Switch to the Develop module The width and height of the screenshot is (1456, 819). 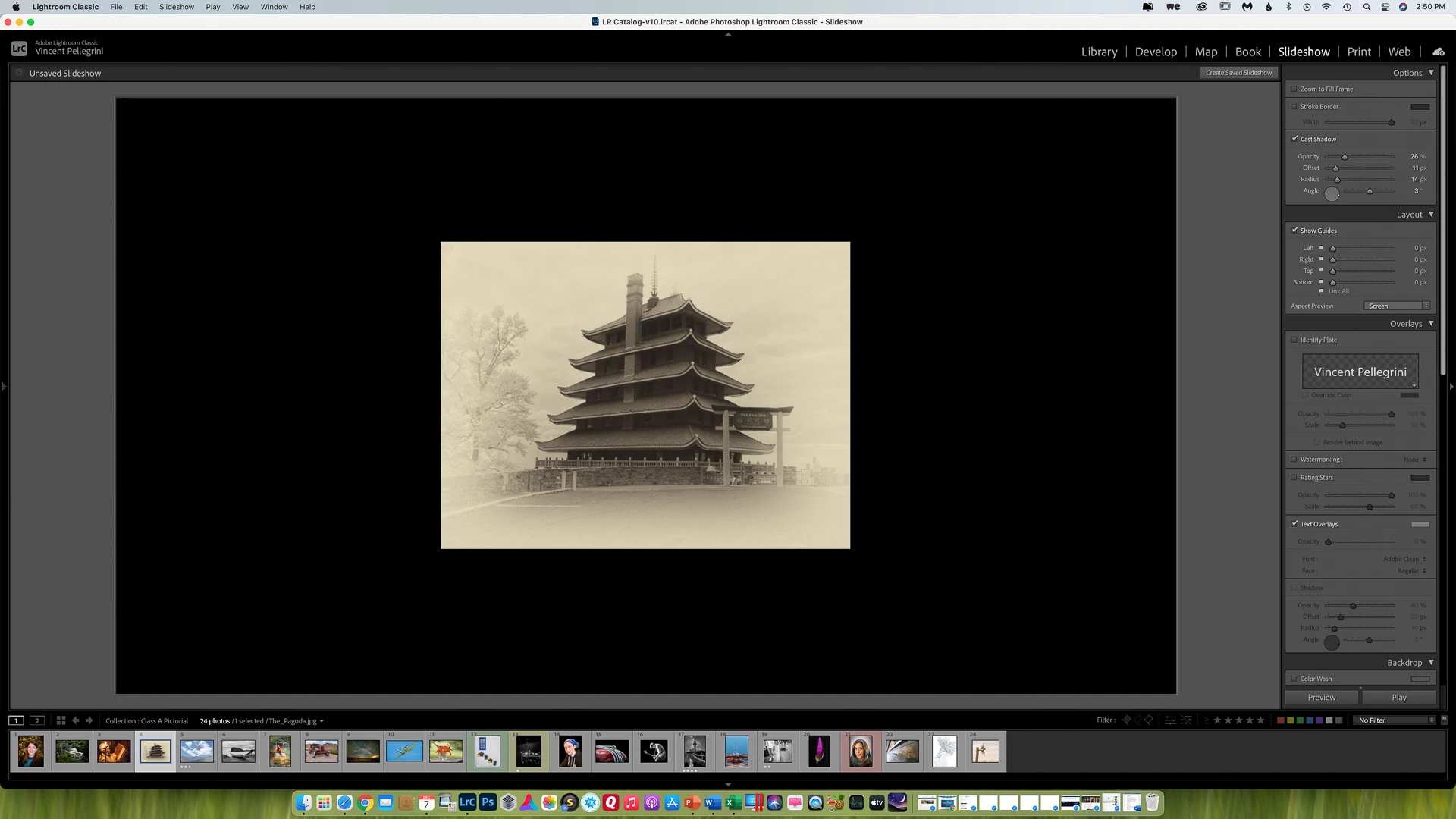point(1156,52)
